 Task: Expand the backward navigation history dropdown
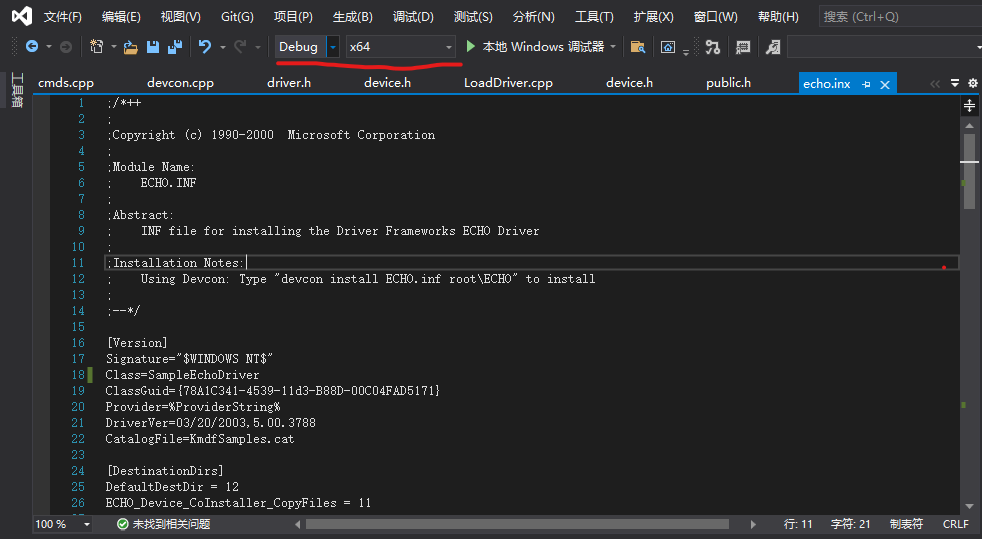[49, 47]
